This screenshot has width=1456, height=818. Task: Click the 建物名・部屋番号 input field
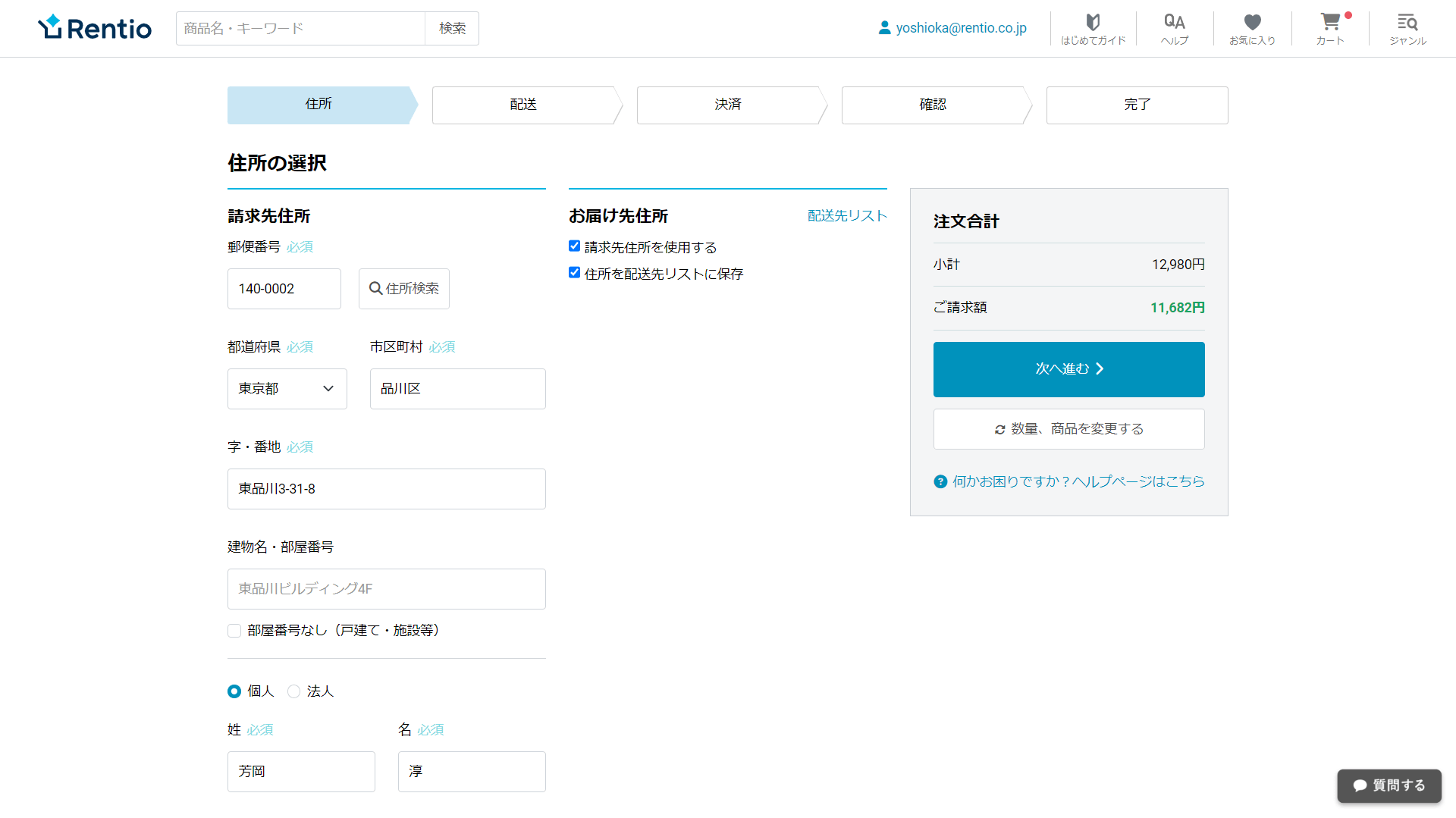(387, 589)
